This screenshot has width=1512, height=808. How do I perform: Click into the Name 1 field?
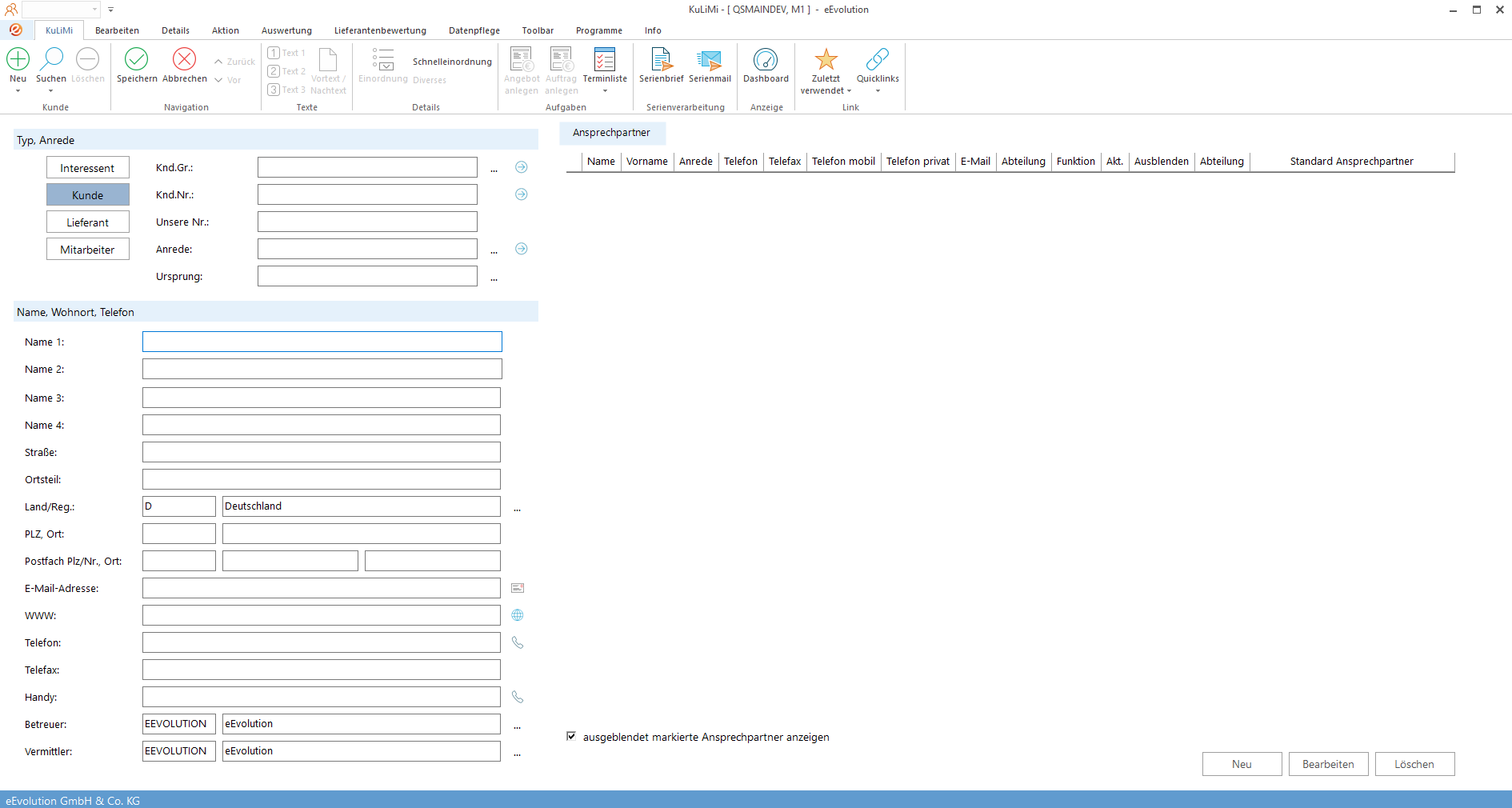point(322,342)
